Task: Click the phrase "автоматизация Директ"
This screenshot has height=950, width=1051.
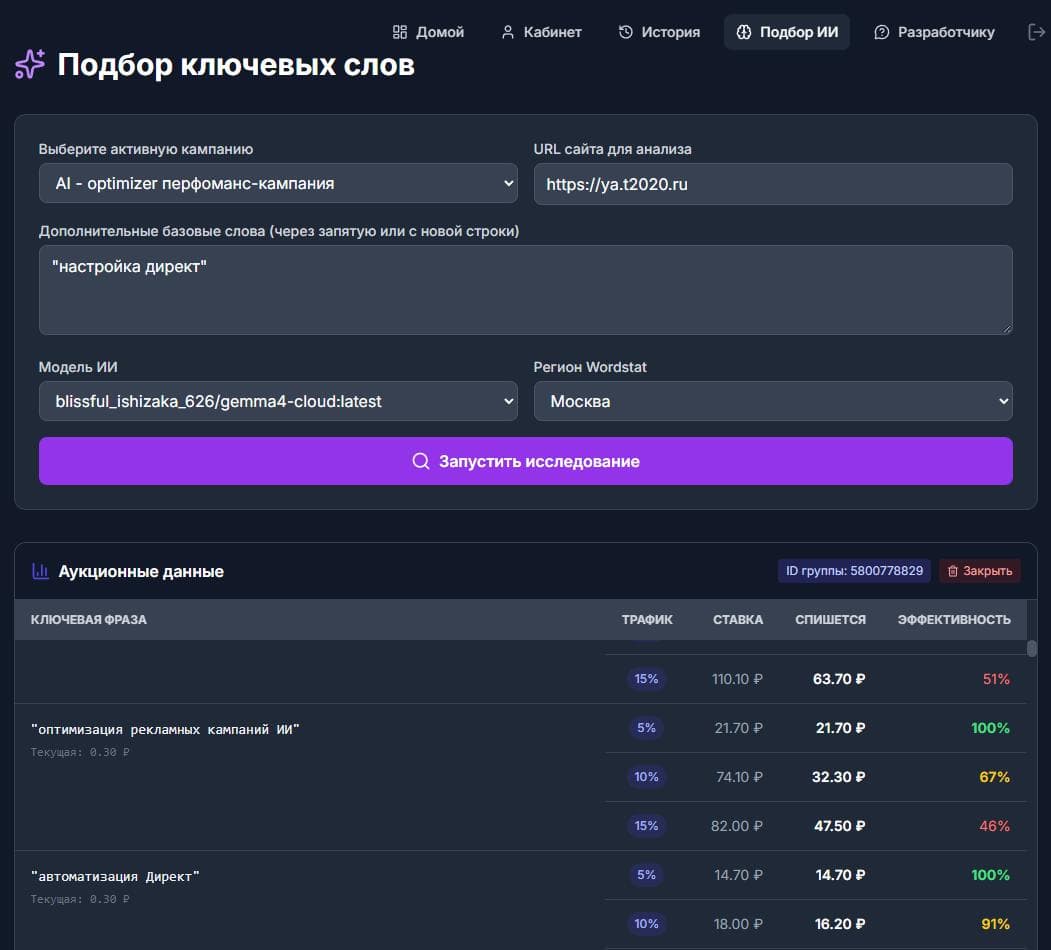Action: (x=115, y=876)
